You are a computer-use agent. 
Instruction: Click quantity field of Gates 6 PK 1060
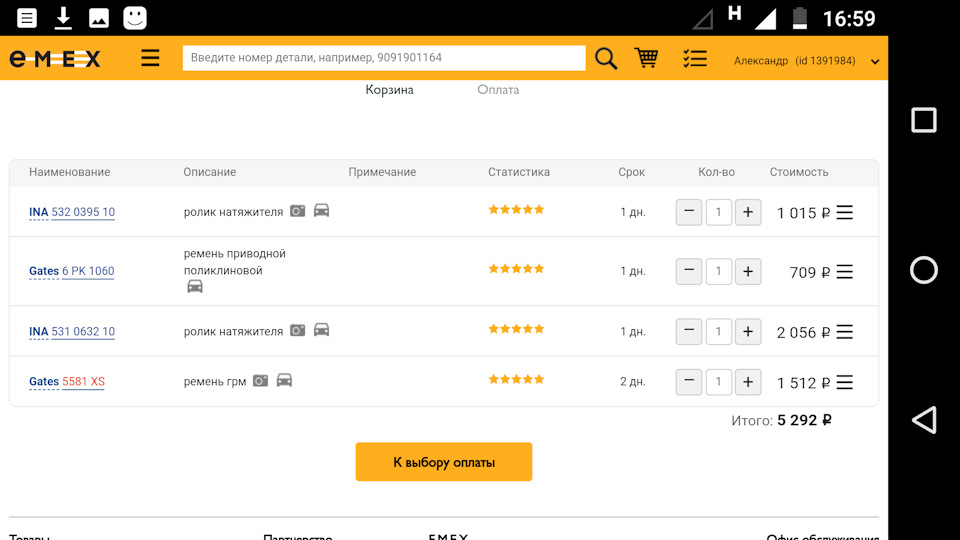(718, 271)
